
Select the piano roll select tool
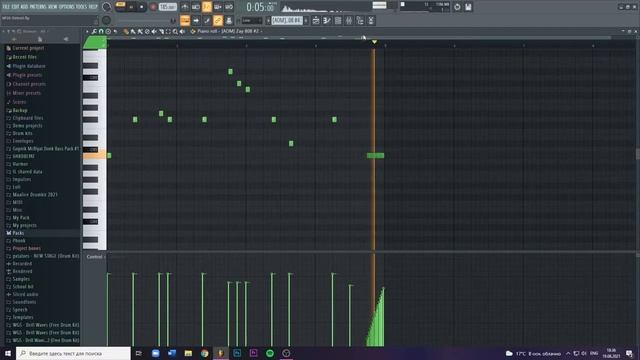click(168, 31)
